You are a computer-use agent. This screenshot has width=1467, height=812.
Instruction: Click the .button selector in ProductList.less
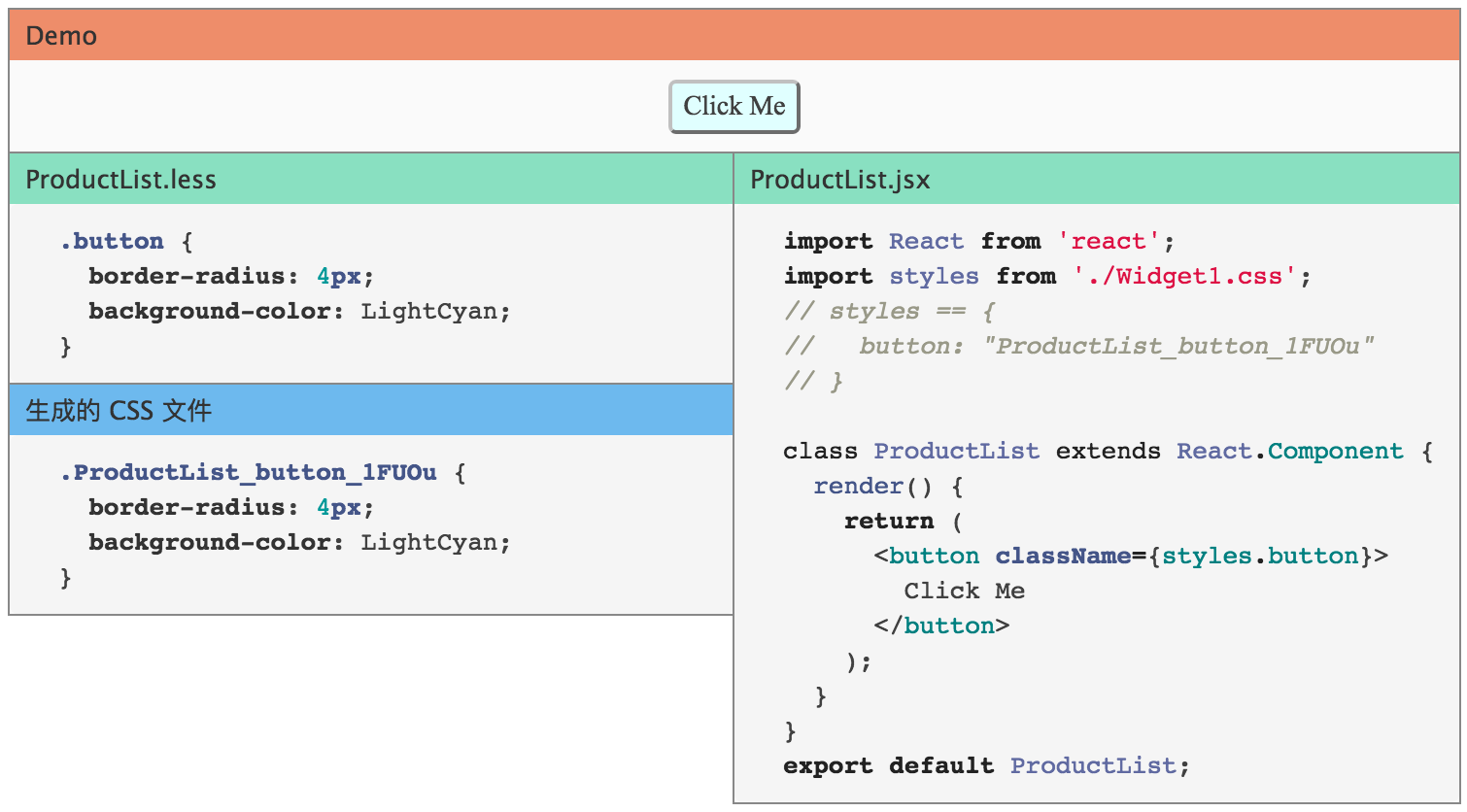(x=112, y=242)
